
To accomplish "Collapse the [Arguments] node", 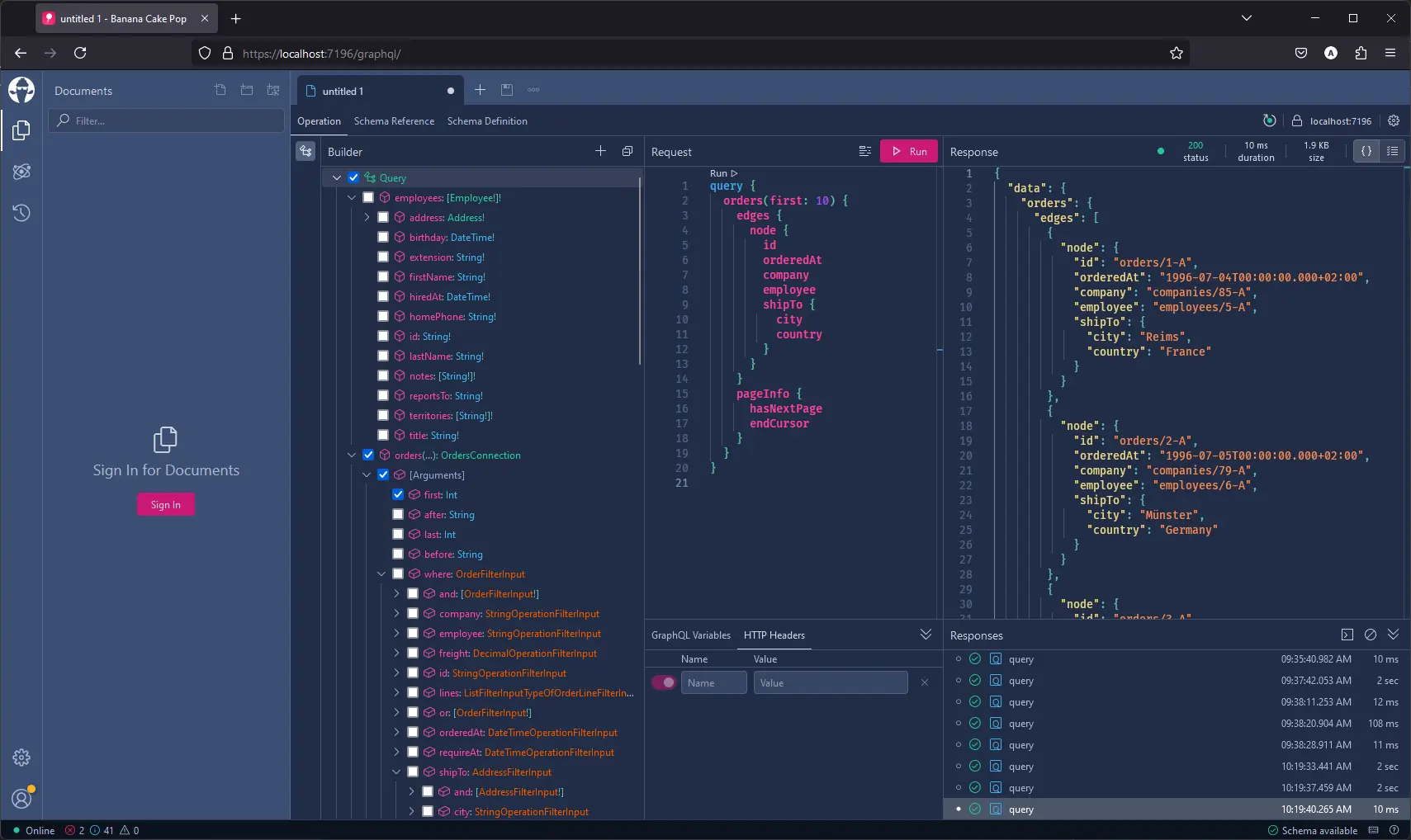I will 367,474.
